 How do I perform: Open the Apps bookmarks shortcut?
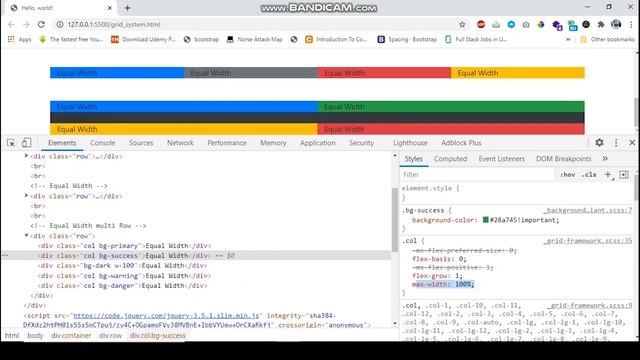(19, 39)
